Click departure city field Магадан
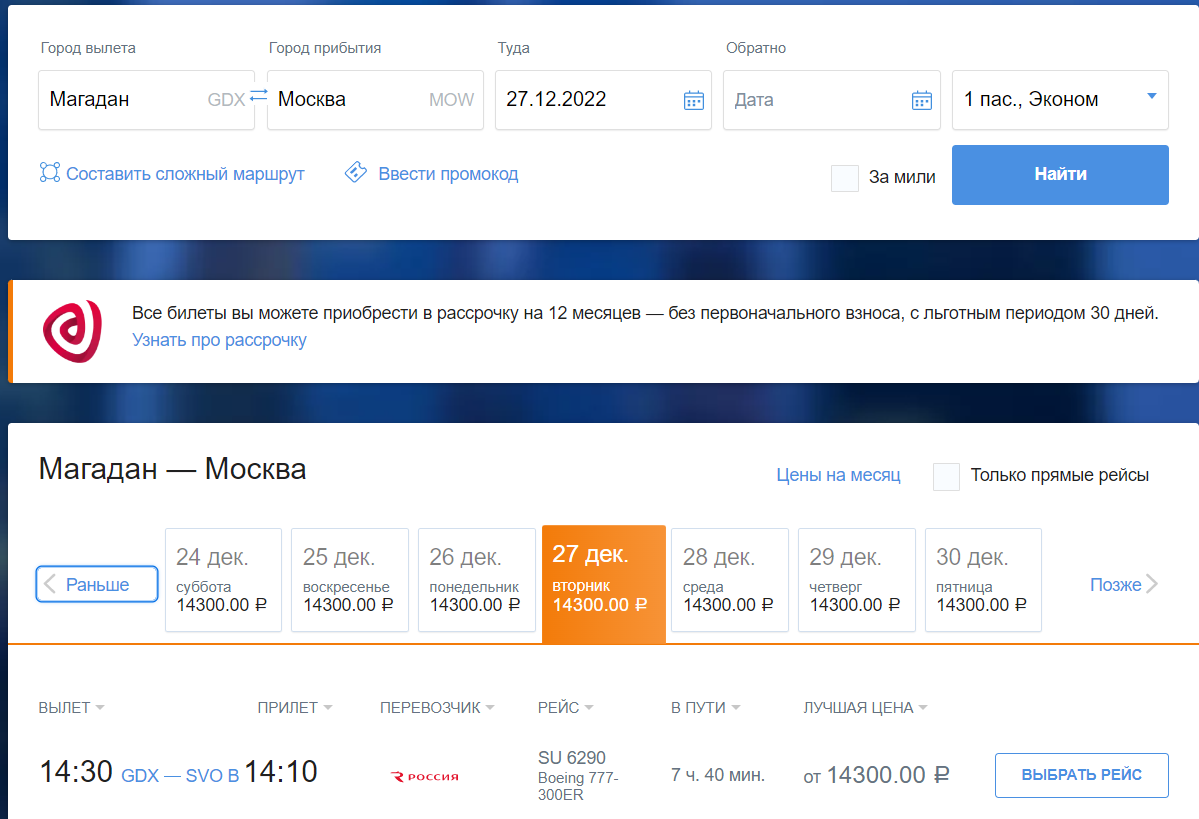 click(x=146, y=100)
